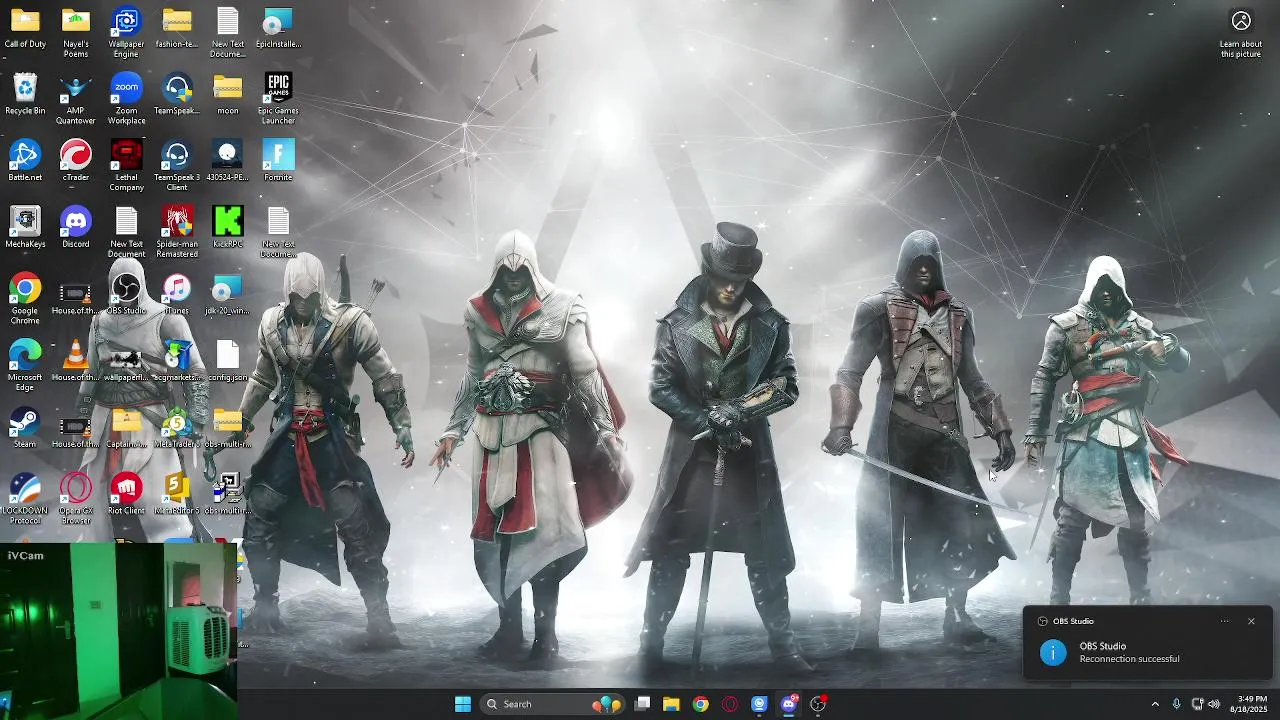
Task: Open the iVCam taskbar icon
Action: (x=759, y=704)
